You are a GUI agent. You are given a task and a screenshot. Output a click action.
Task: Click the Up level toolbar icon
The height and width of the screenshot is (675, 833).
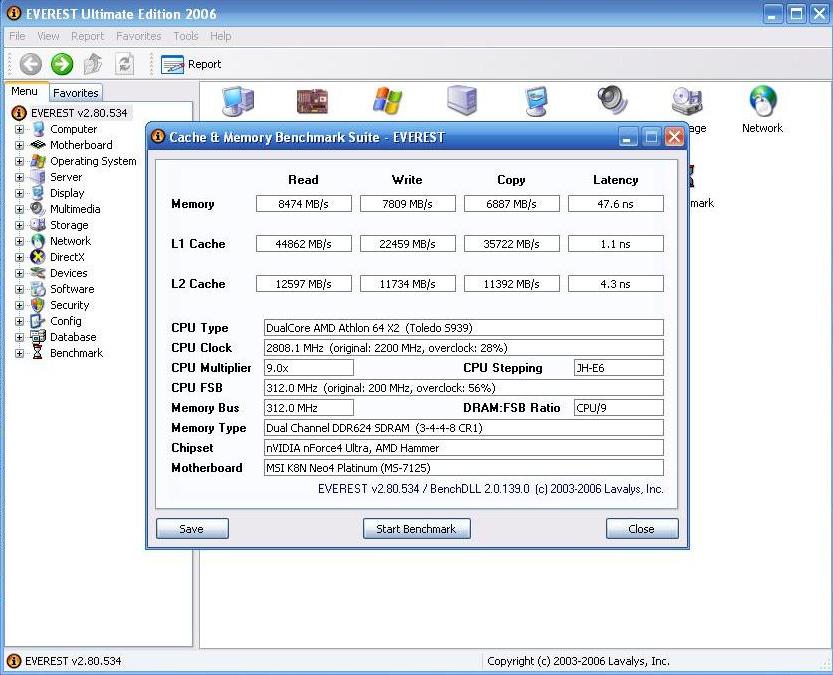pos(93,64)
